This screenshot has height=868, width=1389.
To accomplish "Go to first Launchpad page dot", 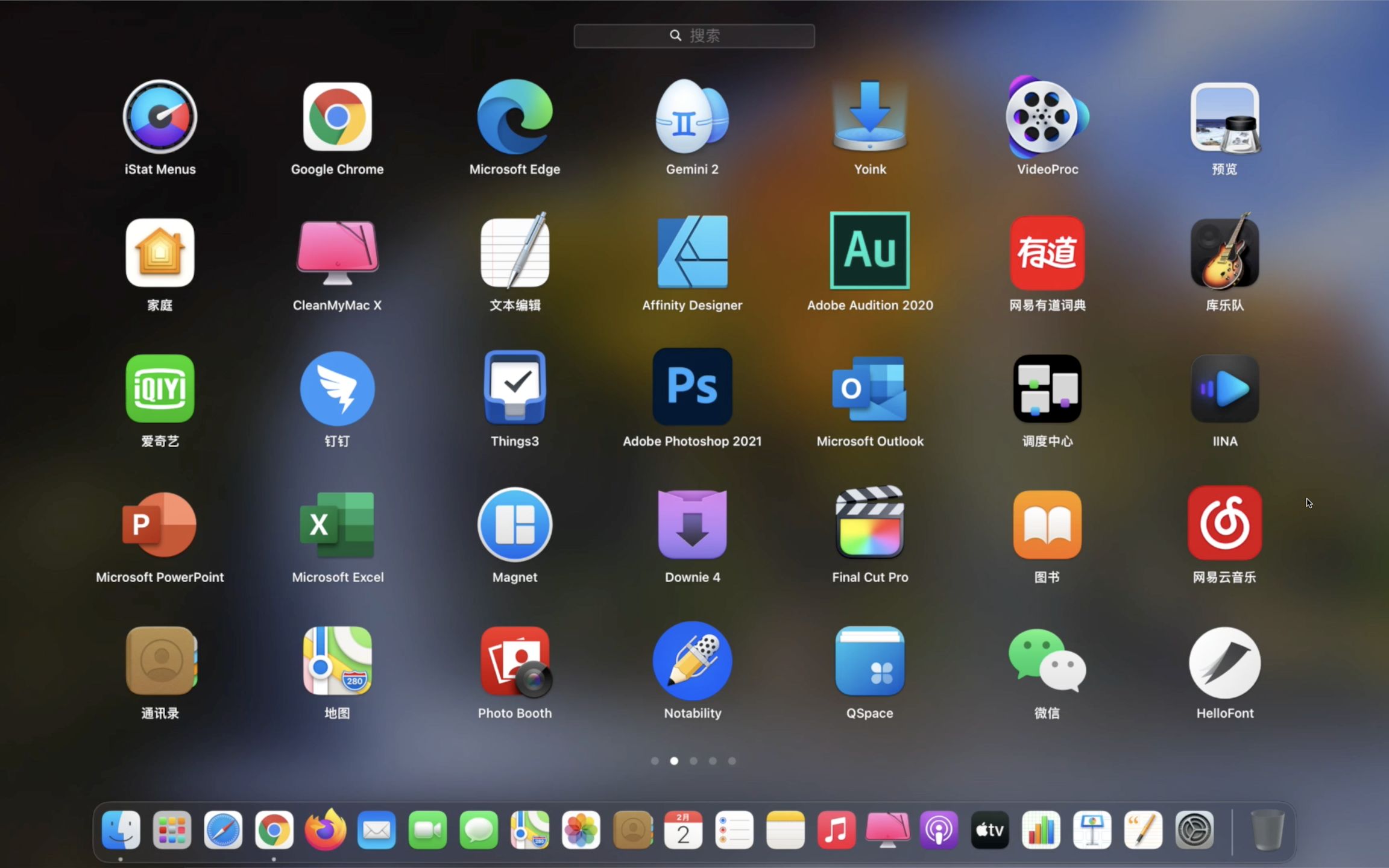I will click(x=655, y=761).
